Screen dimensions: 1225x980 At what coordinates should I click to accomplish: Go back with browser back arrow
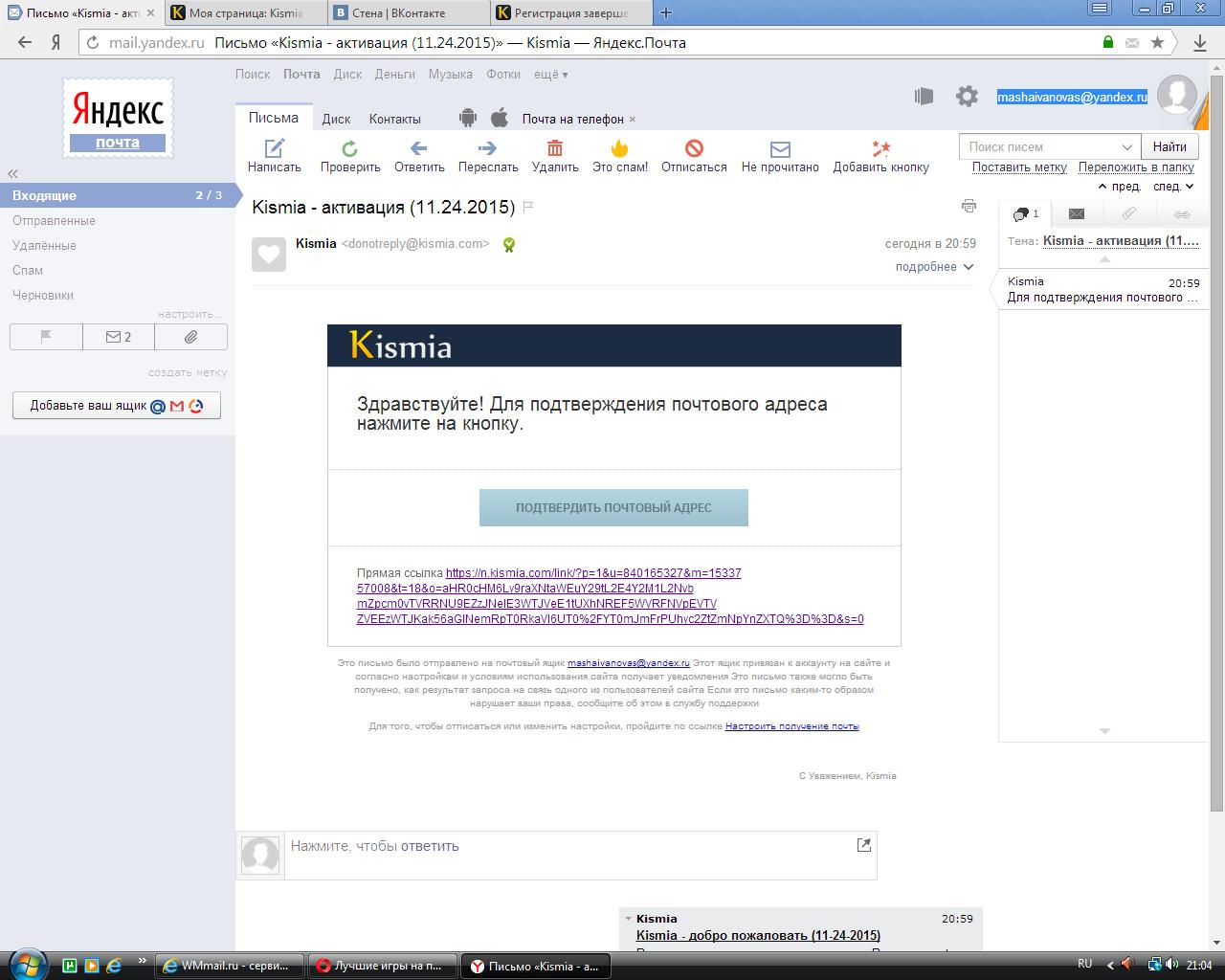(25, 42)
